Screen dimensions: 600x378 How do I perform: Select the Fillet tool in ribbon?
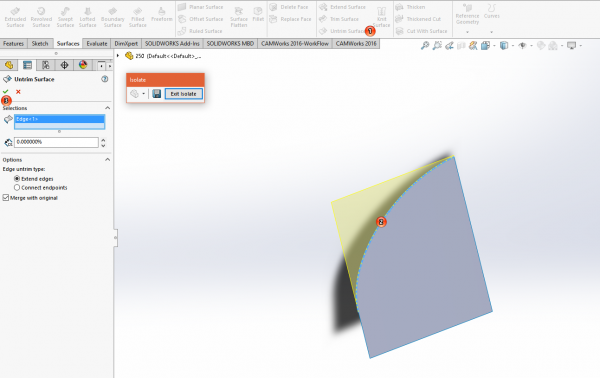[x=258, y=14]
